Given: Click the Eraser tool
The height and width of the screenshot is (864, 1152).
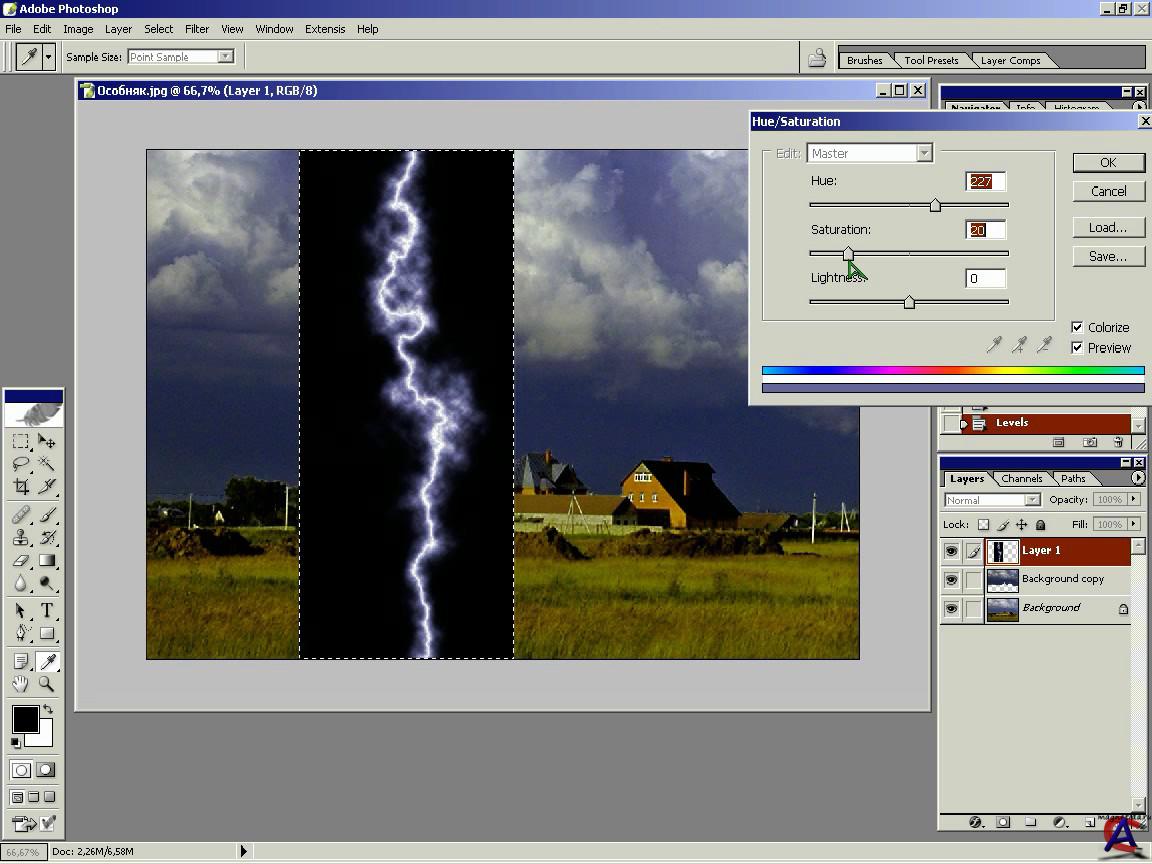Looking at the screenshot, I should (x=20, y=561).
